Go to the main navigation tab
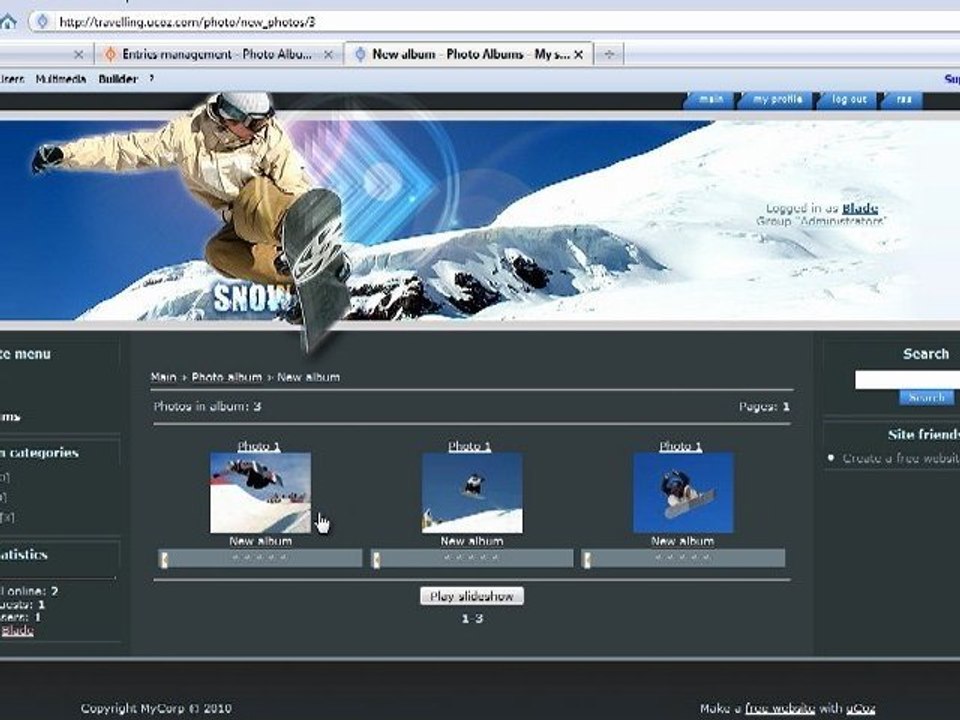Screen dimensions: 960x720 pos(710,100)
